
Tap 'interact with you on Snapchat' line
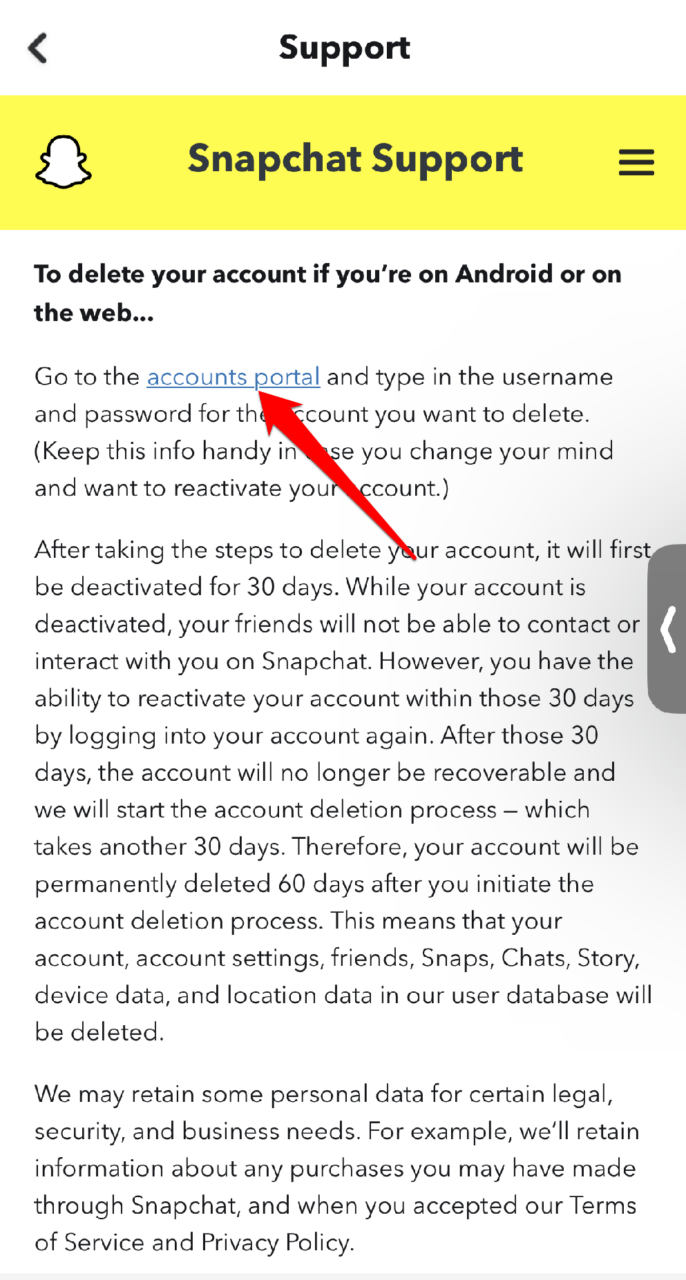click(334, 661)
